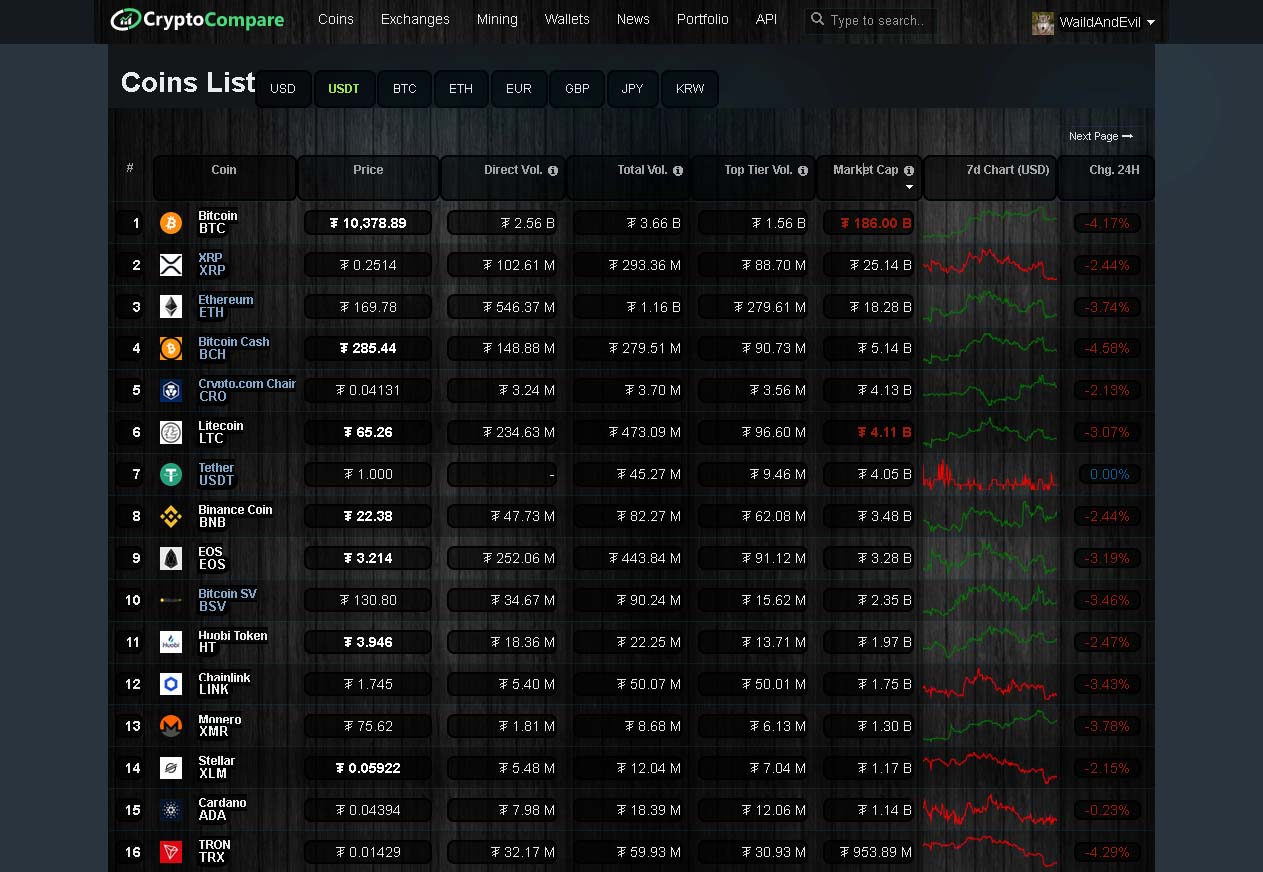Click the Bitcoin BTC coin icon

point(171,223)
